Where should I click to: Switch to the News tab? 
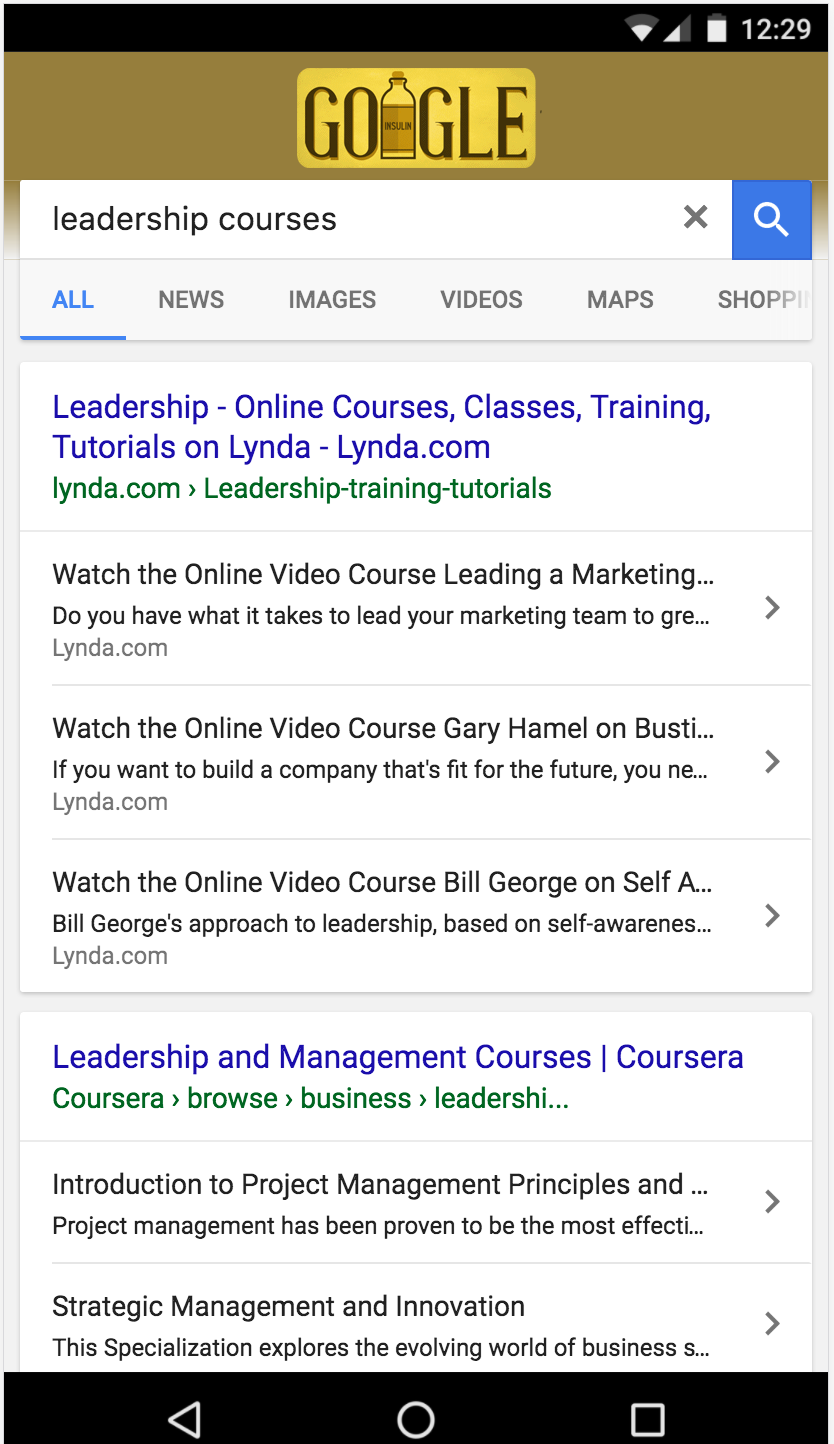pyautogui.click(x=191, y=300)
